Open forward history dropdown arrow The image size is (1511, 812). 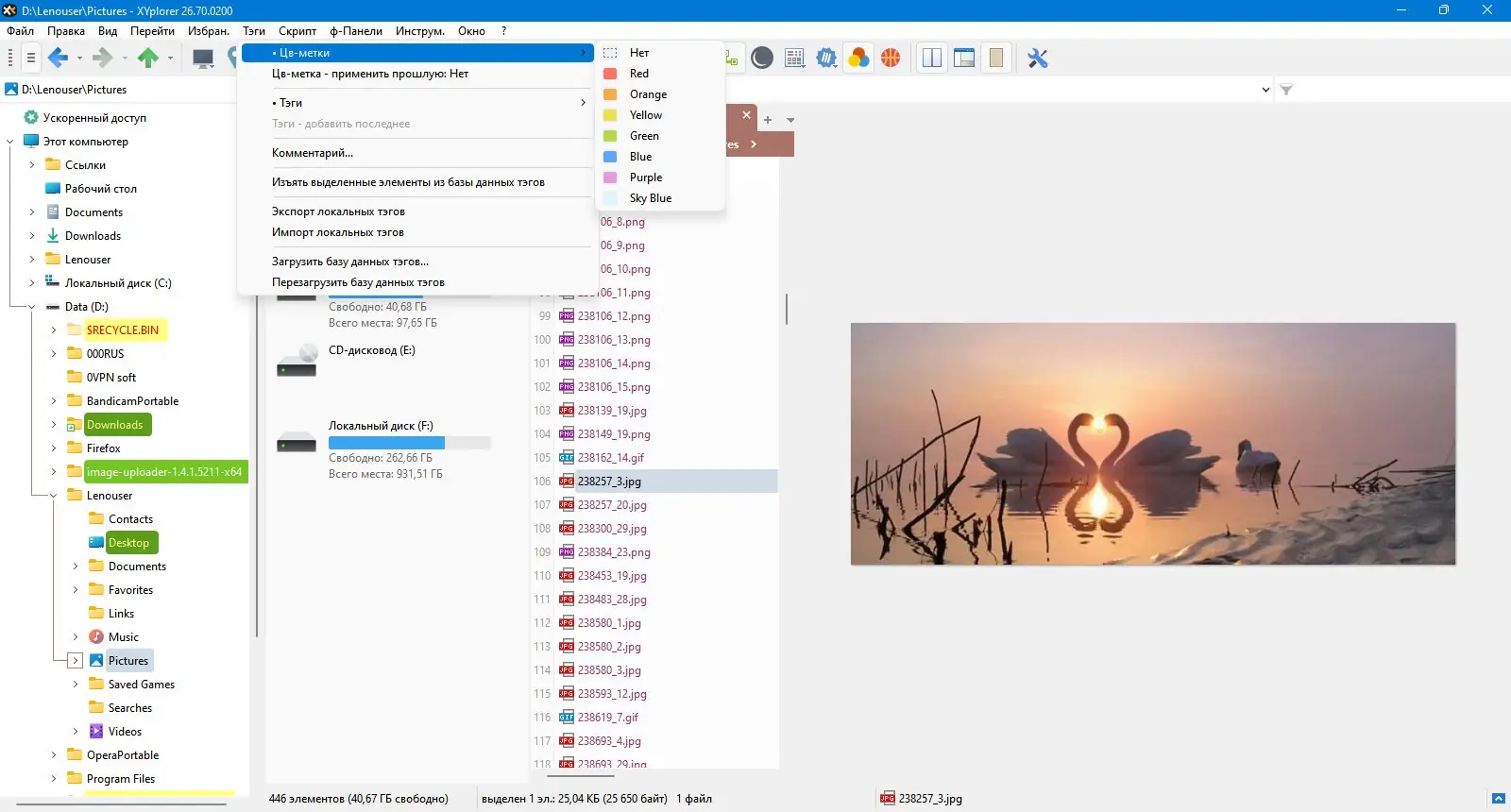click(x=125, y=59)
